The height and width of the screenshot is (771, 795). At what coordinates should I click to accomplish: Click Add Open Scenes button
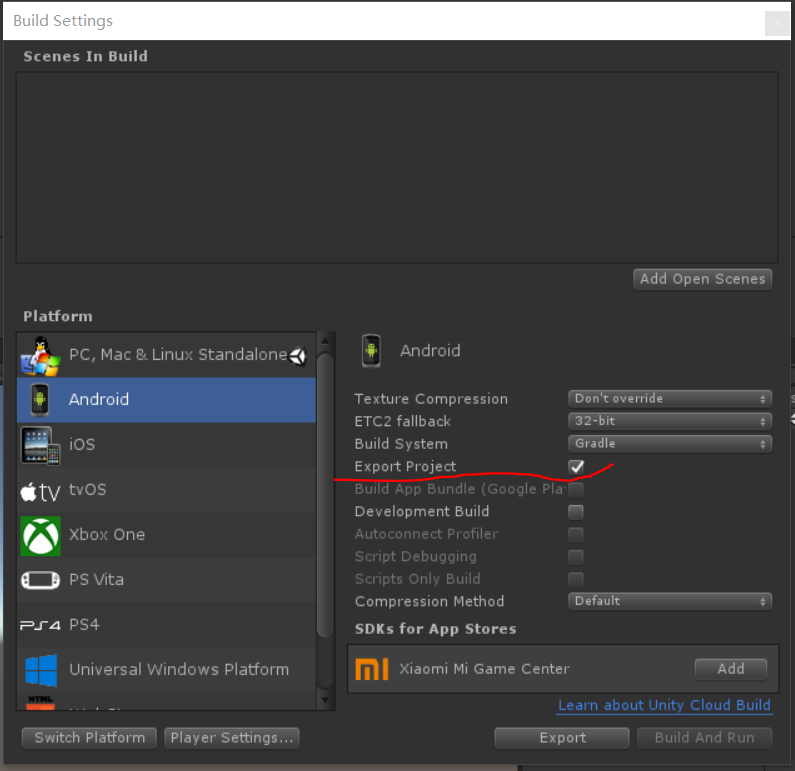point(702,279)
